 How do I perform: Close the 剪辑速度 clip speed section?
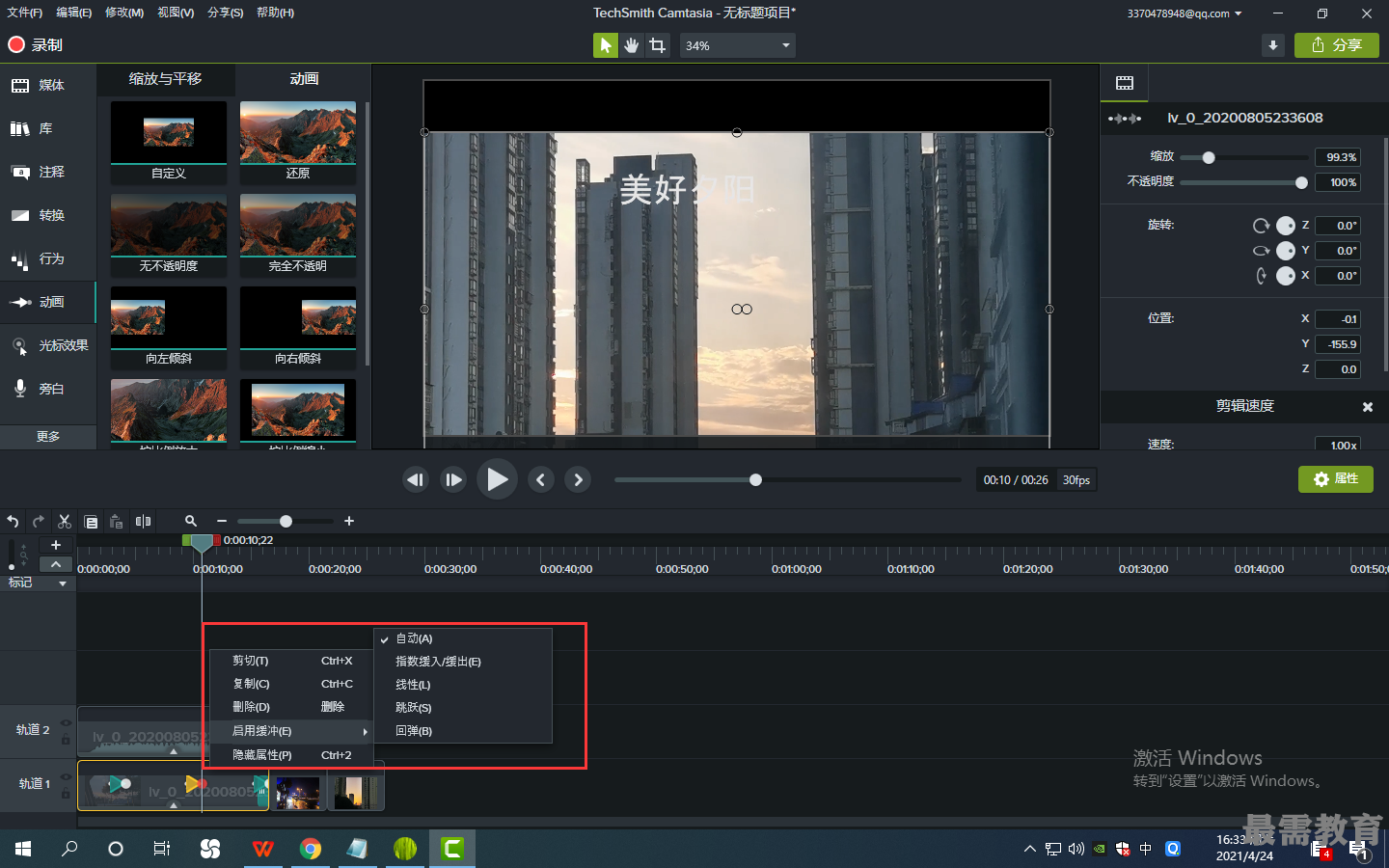(x=1367, y=407)
